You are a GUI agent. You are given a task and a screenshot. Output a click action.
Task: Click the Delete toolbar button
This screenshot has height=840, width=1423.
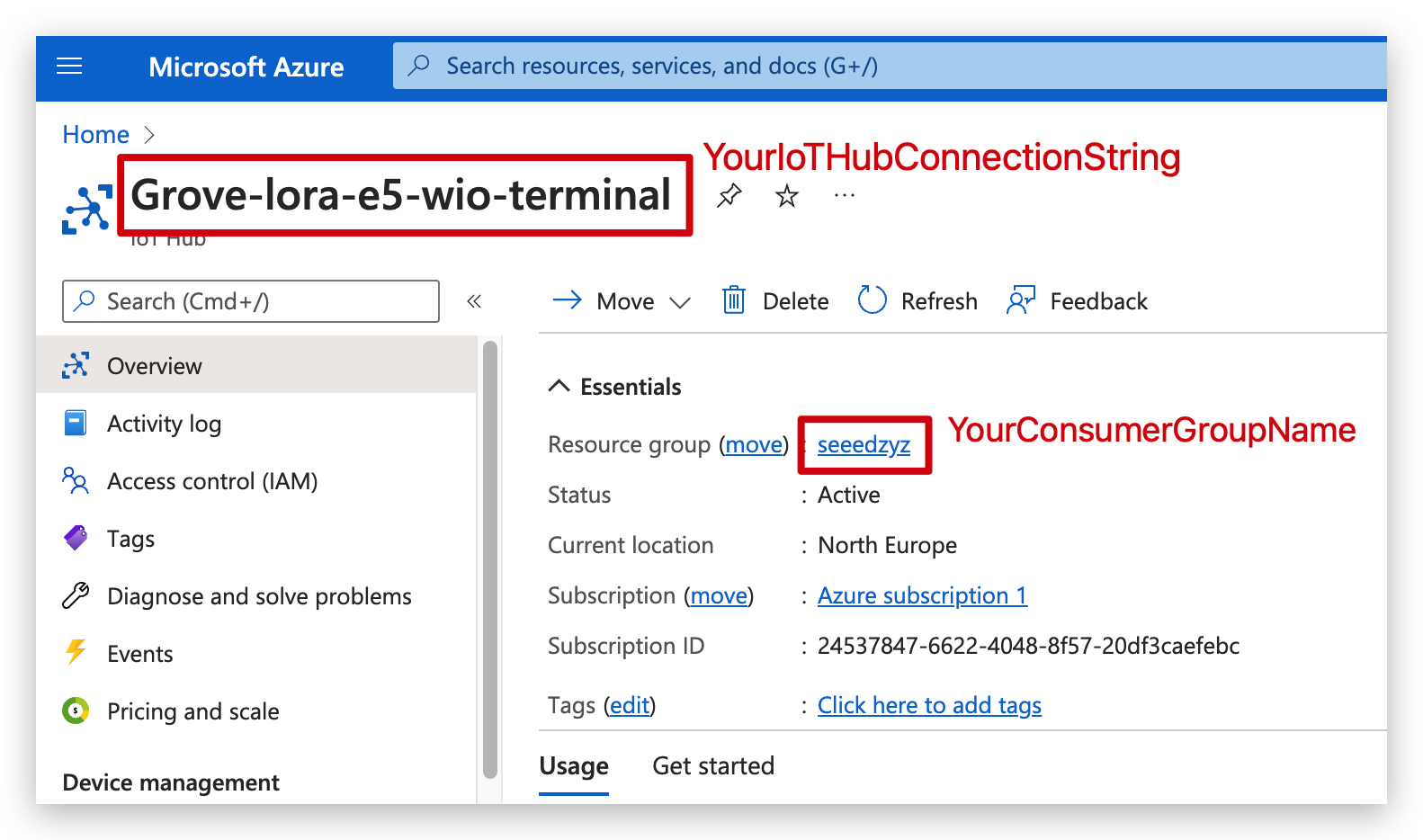[x=775, y=300]
